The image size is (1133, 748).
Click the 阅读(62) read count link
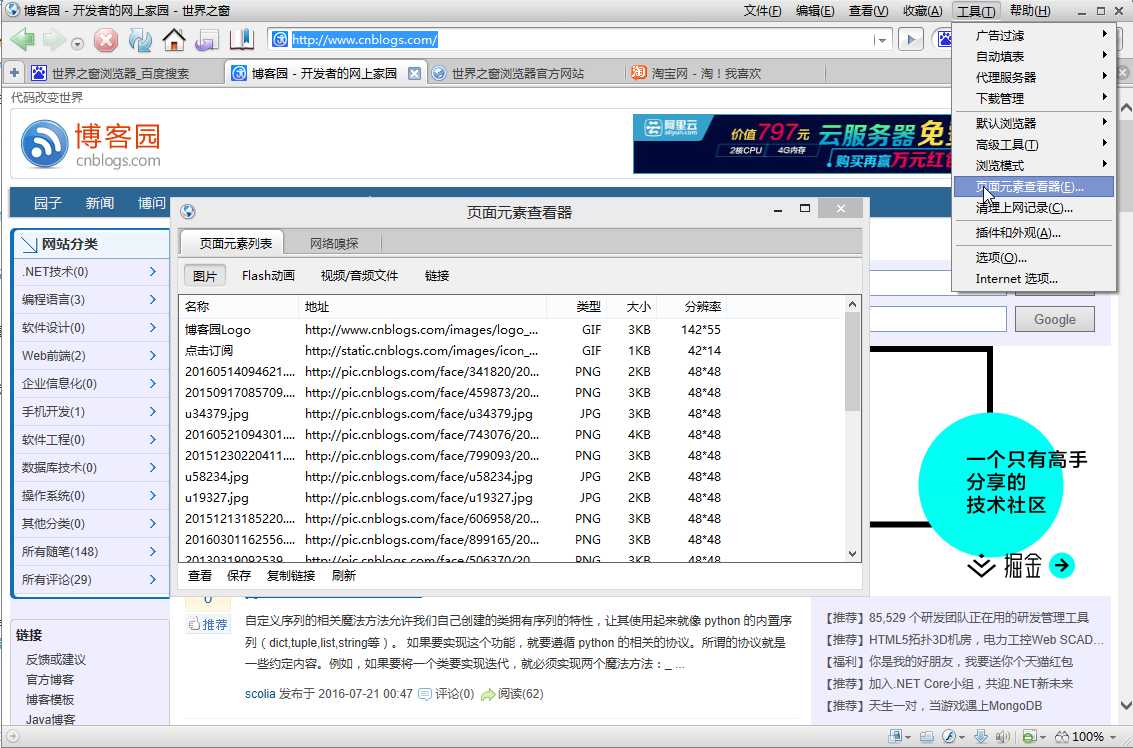click(512, 694)
